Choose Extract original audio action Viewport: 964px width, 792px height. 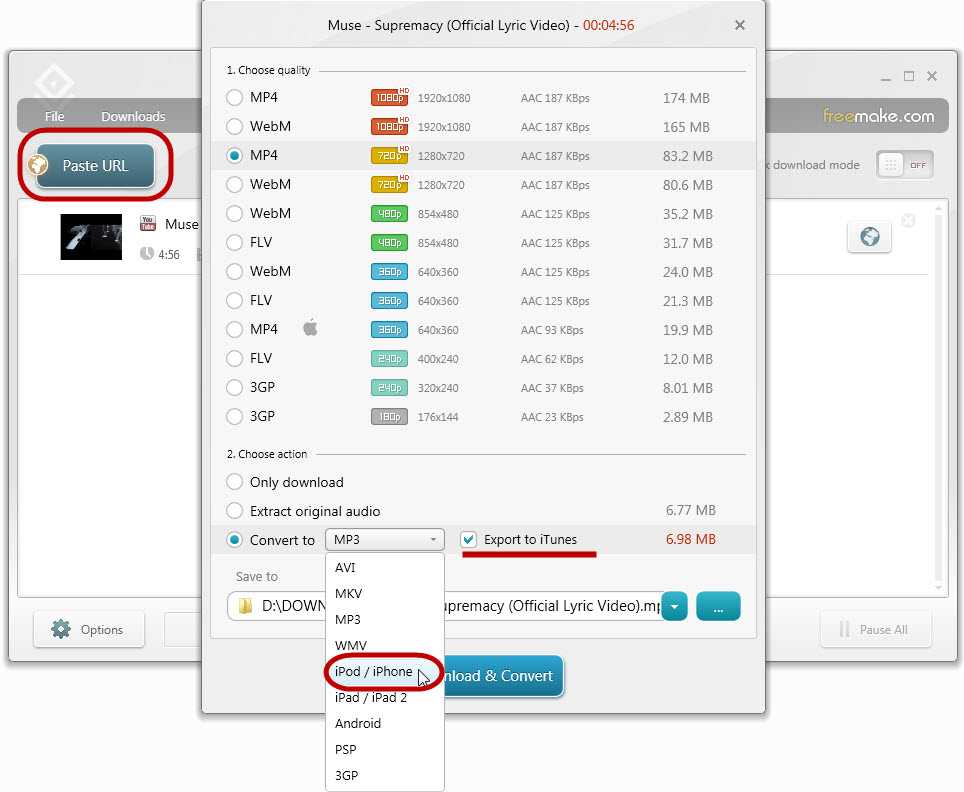(235, 511)
